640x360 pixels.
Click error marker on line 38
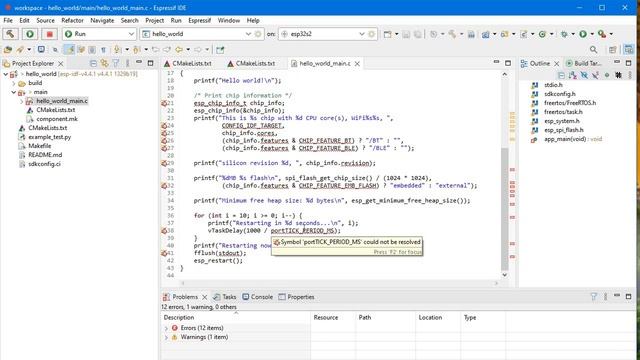point(164,231)
